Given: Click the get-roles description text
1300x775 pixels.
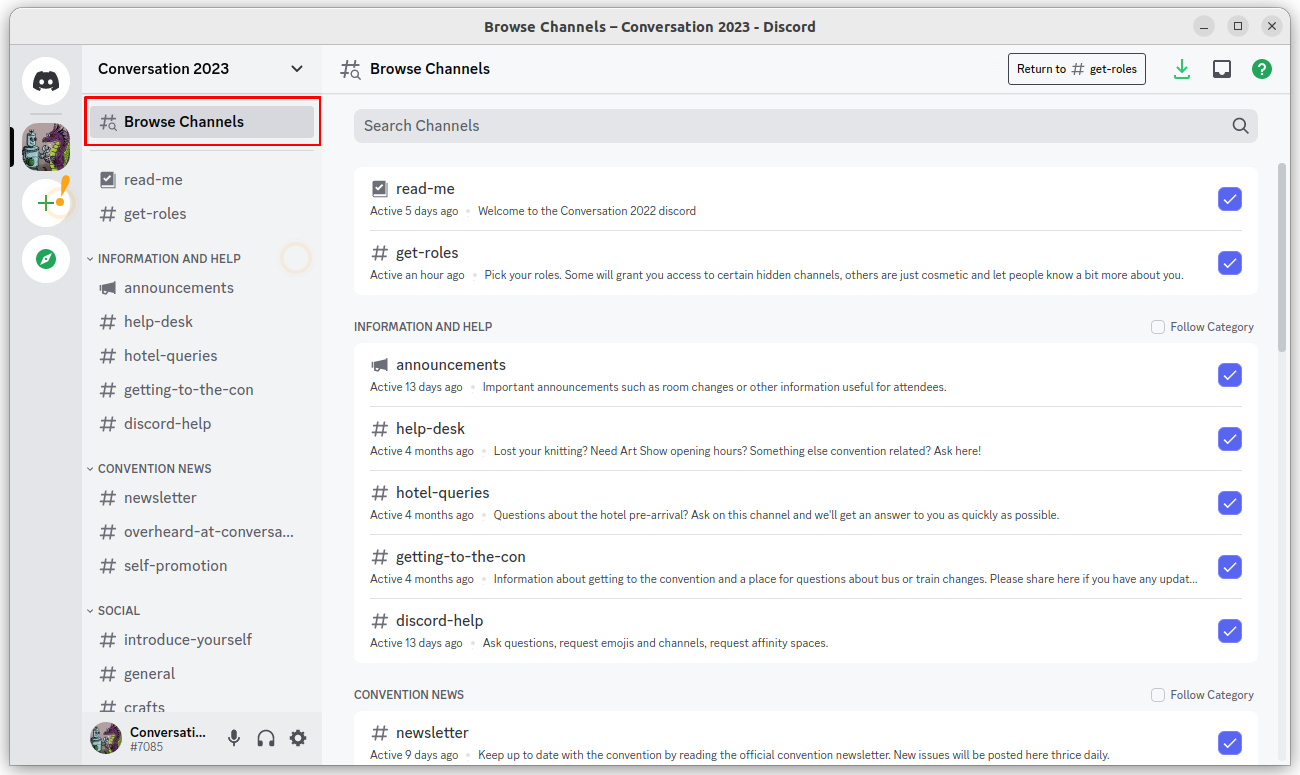Looking at the screenshot, I should click(x=834, y=275).
